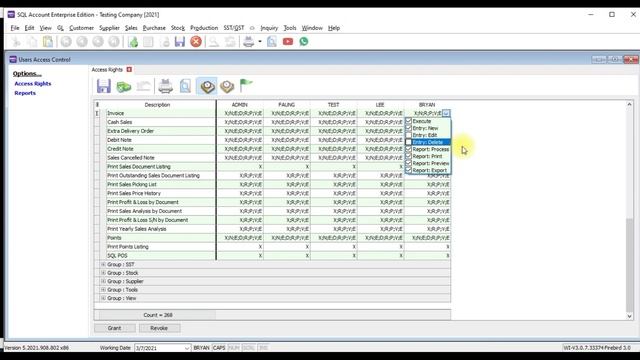Click the Grant button

115,328
